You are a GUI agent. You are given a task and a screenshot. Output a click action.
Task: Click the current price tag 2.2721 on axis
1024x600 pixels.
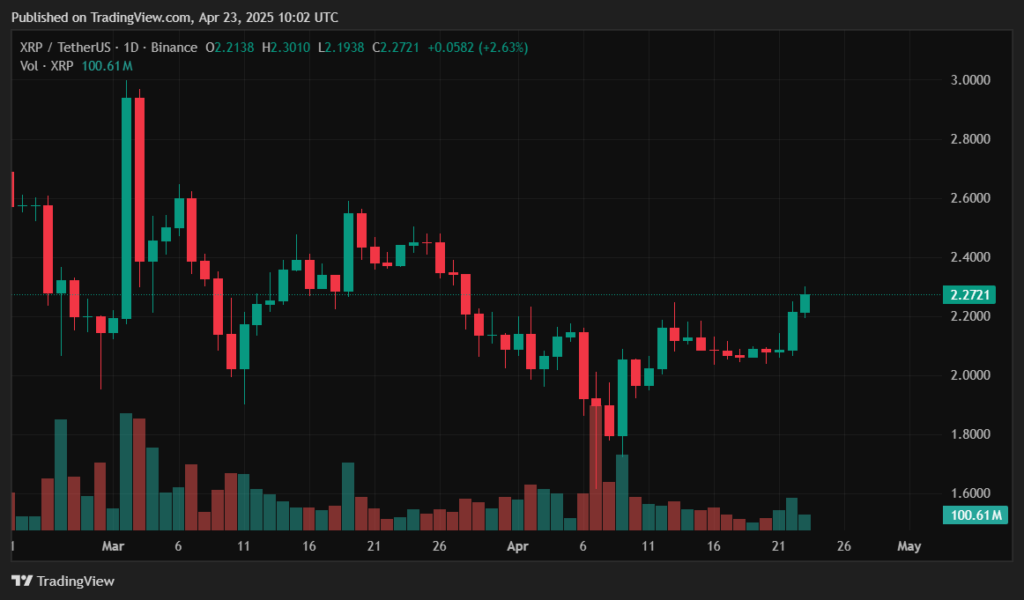tap(969, 295)
